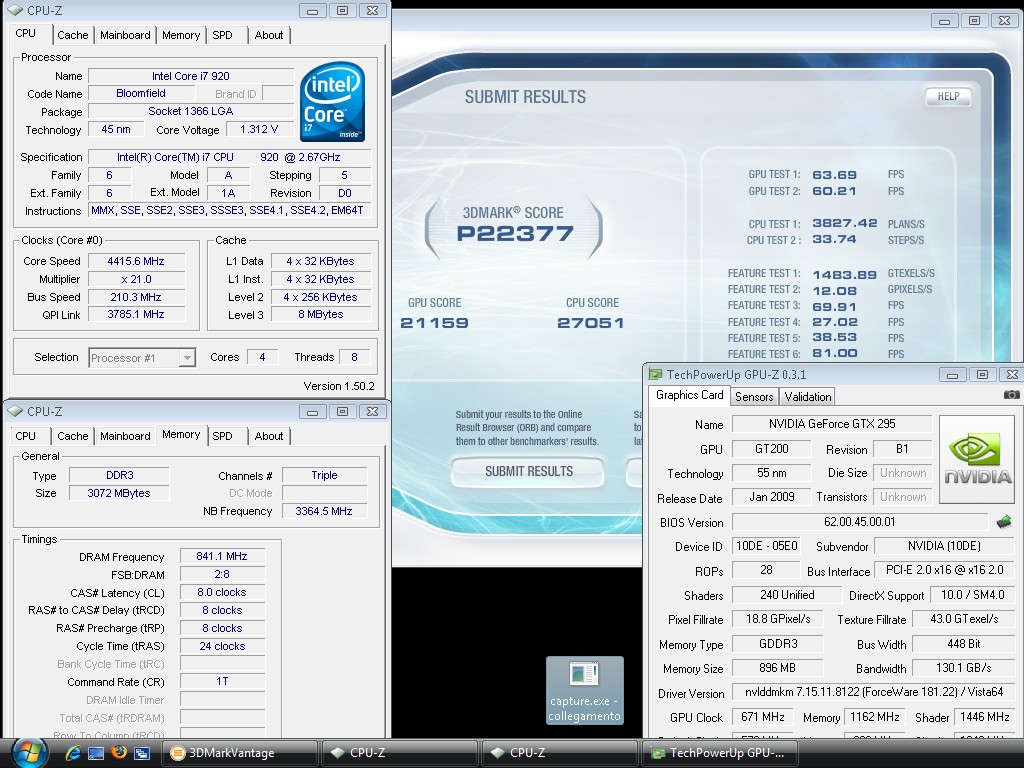Click the CPU-Z taskbar button beside 3DMarkVantage
The height and width of the screenshot is (768, 1024).
pyautogui.click(x=400, y=753)
